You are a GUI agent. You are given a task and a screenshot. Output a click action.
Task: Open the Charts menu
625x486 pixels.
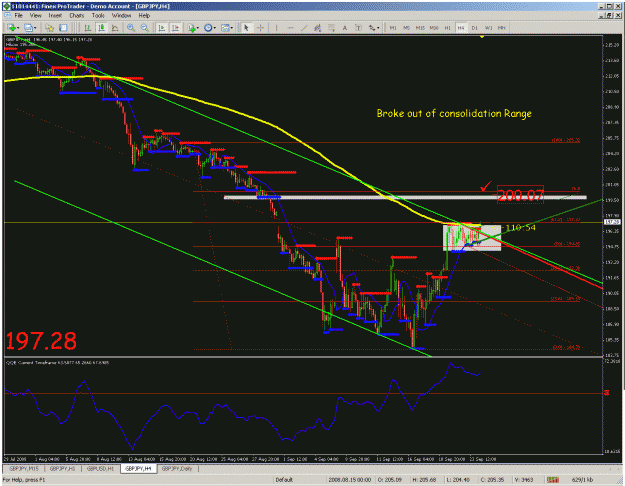(77, 16)
